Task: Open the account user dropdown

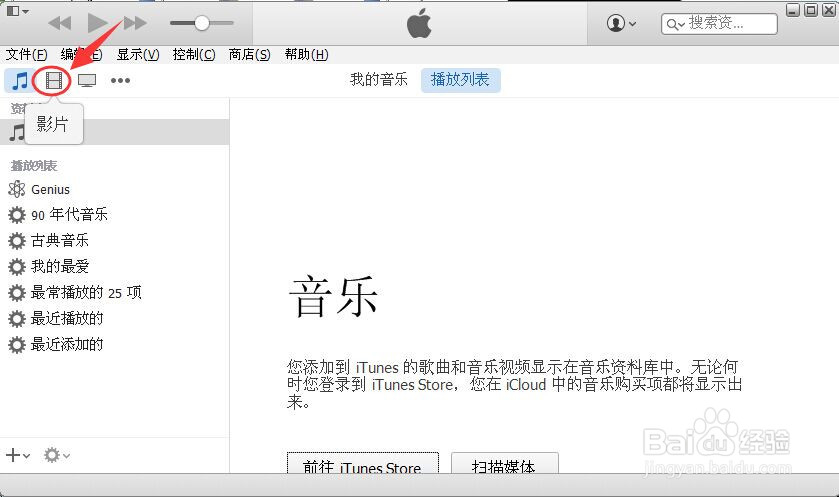Action: [621, 24]
